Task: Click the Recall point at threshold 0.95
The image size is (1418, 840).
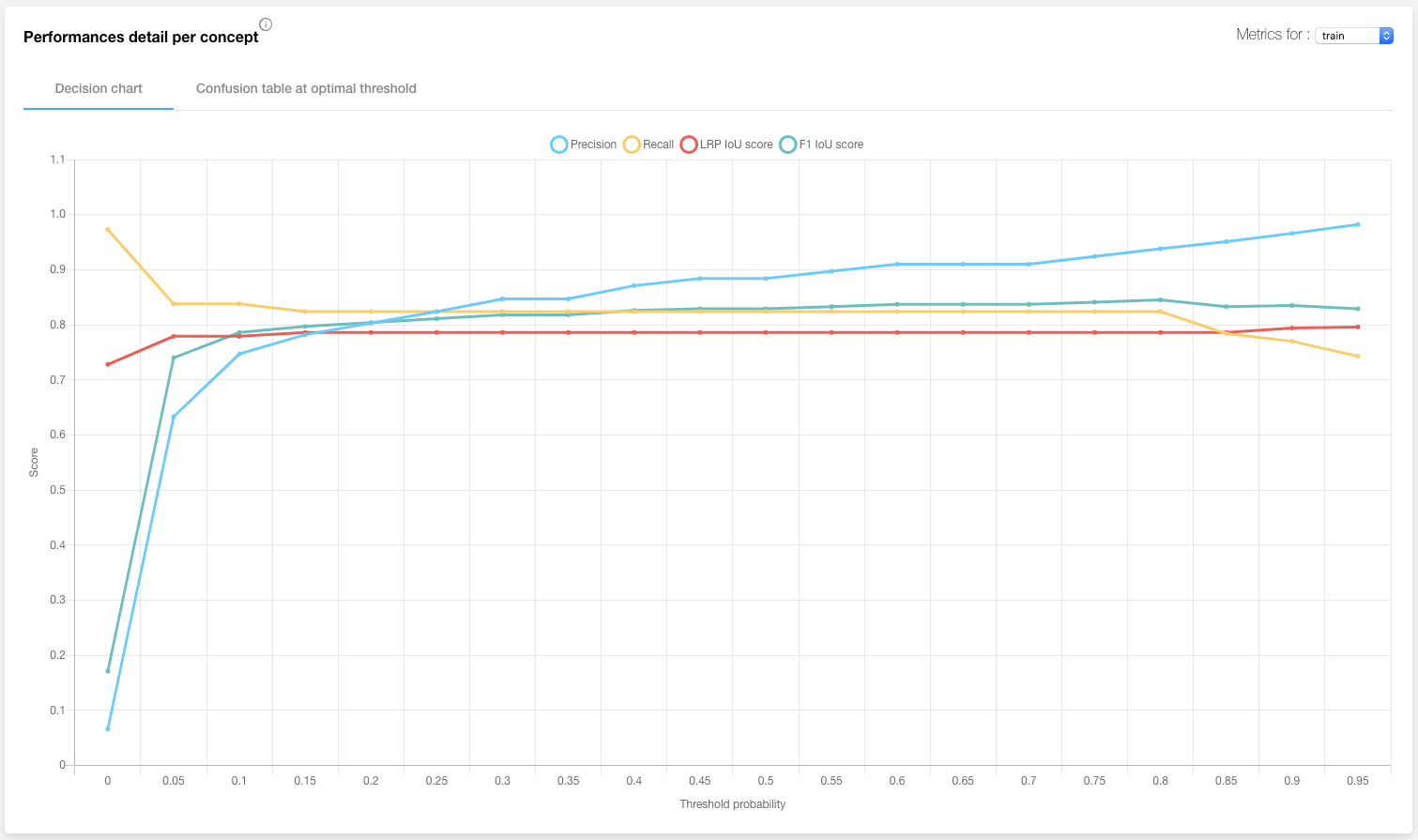Action: pyautogui.click(x=1358, y=356)
